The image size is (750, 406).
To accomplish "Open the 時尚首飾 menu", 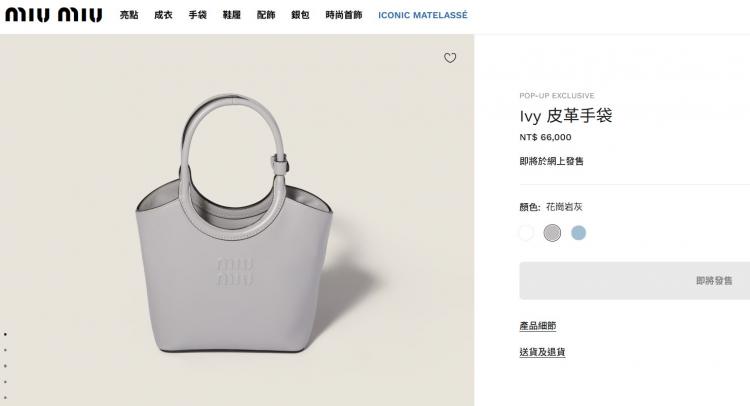I will 344,15.
